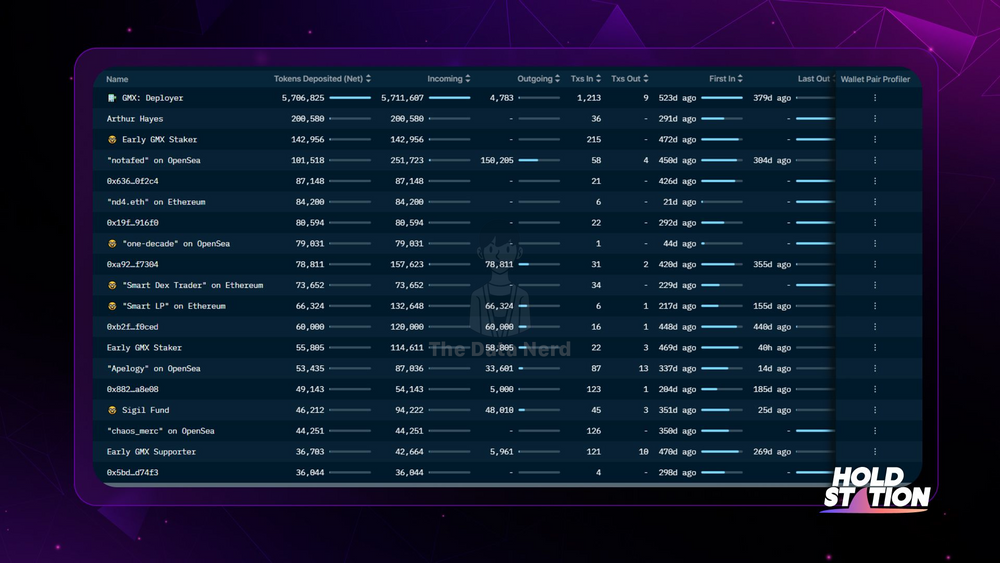Screen dimensions: 1000x563
Task: Open three-dot menu for Early GMX Supporter row
Action: 875,451
